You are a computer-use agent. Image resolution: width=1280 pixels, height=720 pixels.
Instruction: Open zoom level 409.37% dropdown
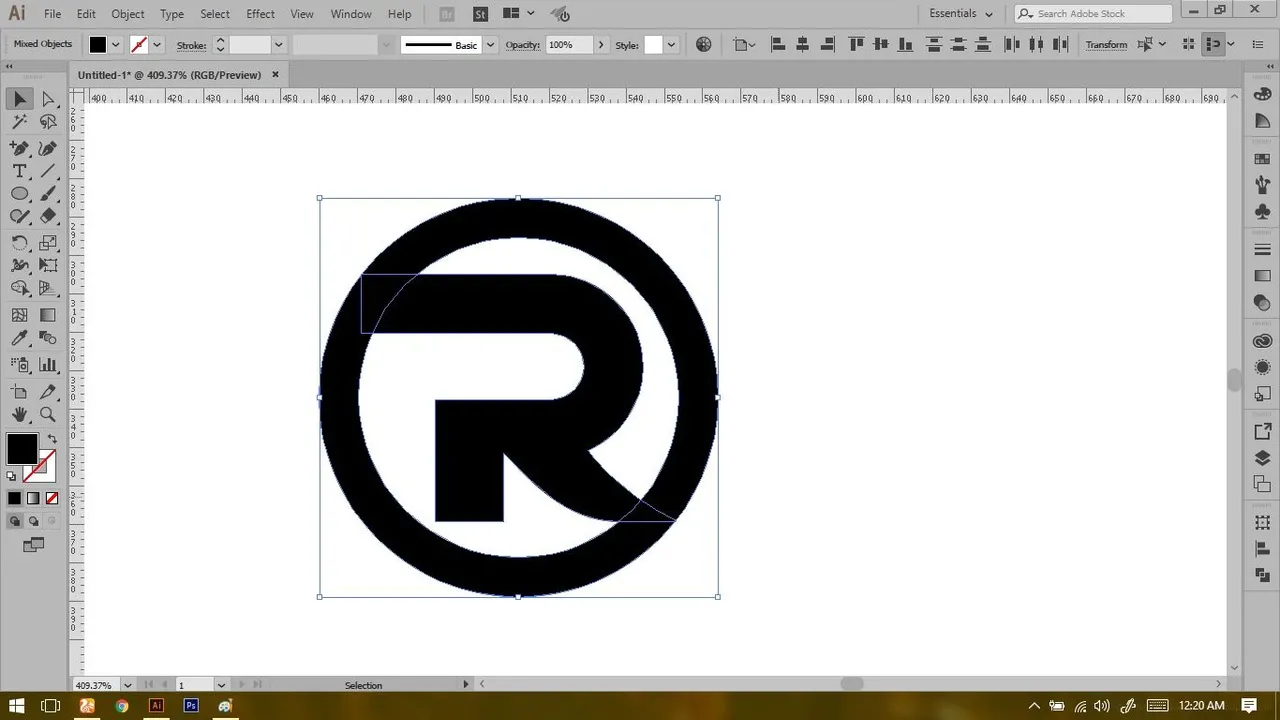[x=127, y=685]
